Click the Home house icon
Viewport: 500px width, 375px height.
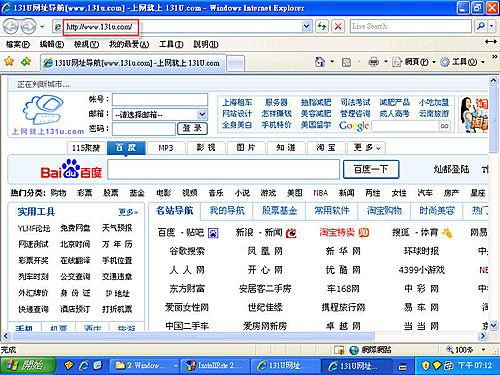point(320,62)
